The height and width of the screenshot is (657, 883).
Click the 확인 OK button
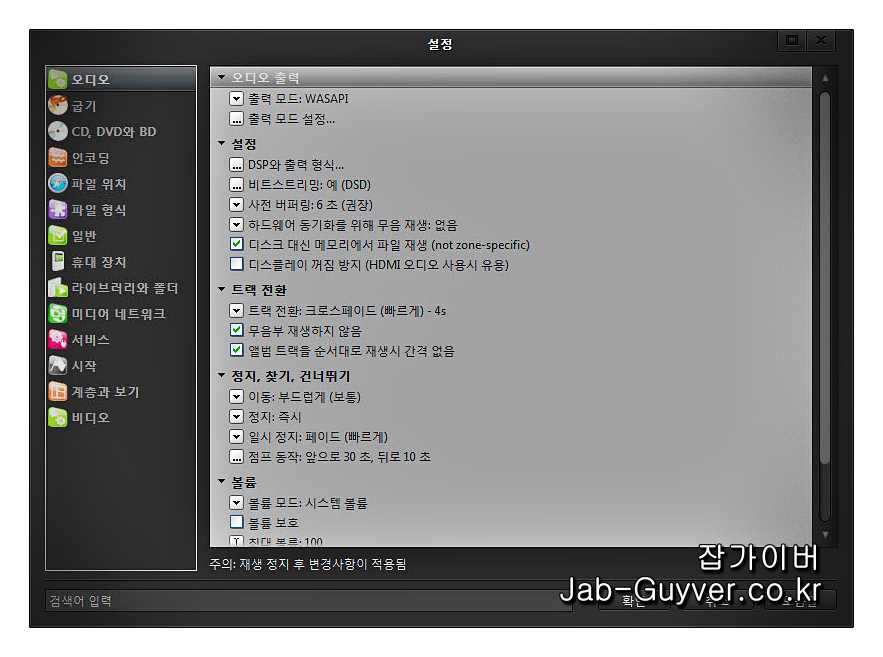pyautogui.click(x=633, y=601)
